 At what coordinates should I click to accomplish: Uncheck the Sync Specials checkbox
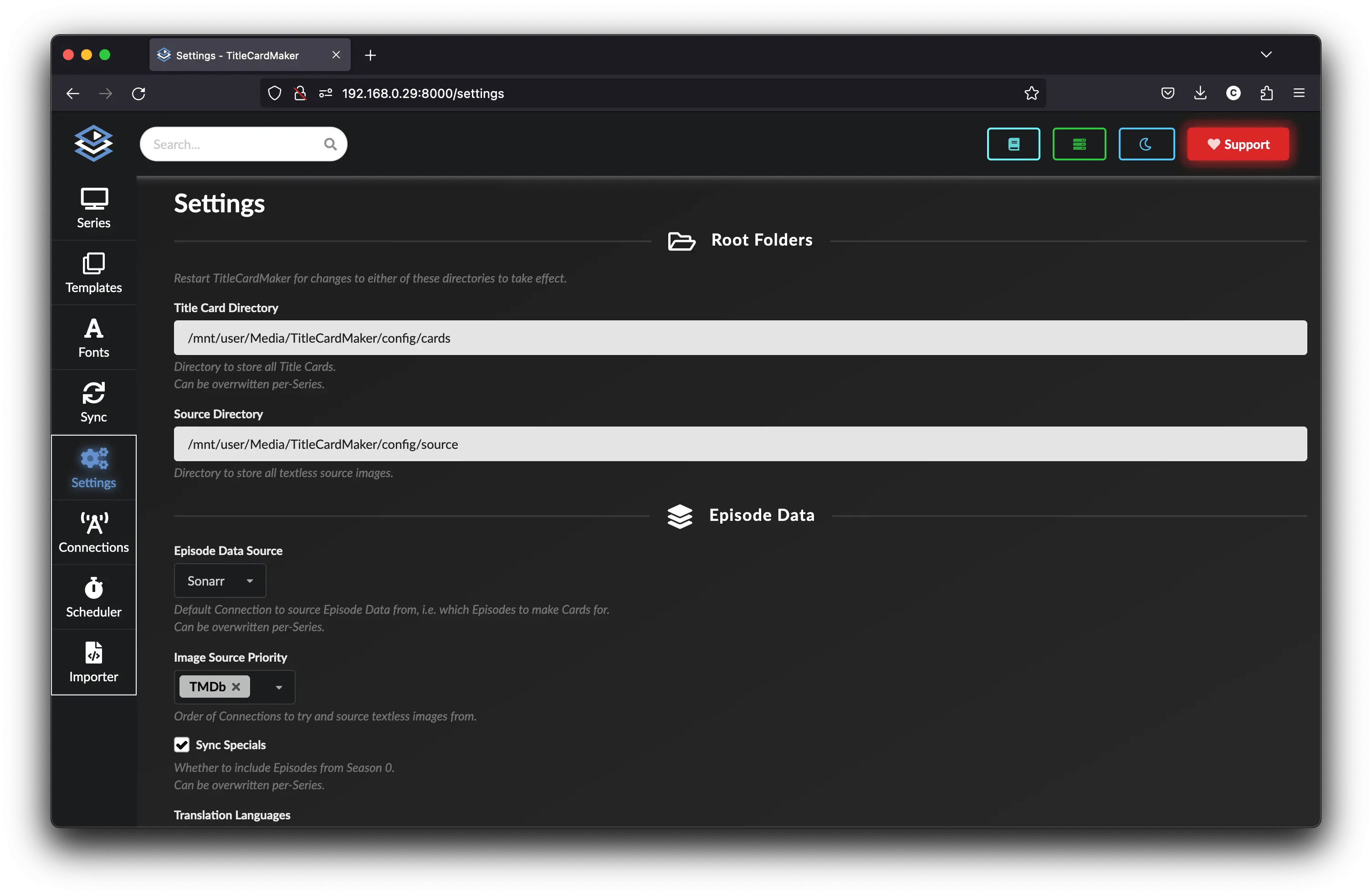tap(182, 745)
